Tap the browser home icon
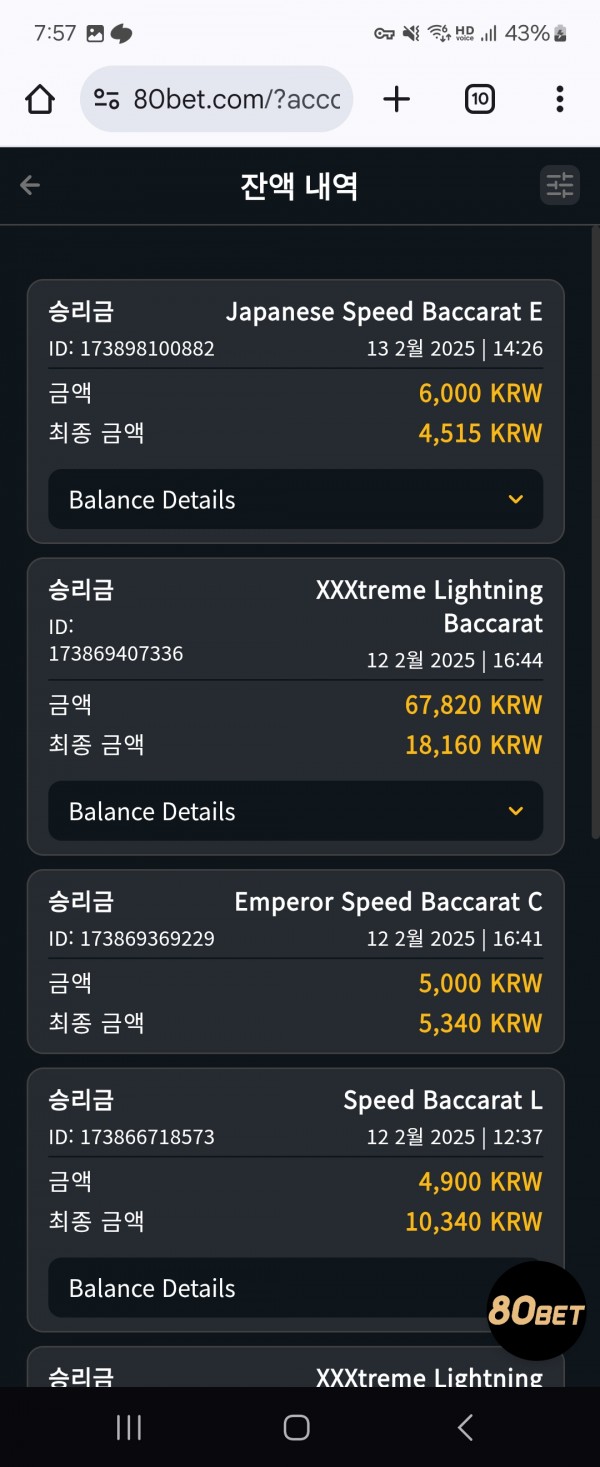Screen dimensions: 600x1467 pos(40,99)
